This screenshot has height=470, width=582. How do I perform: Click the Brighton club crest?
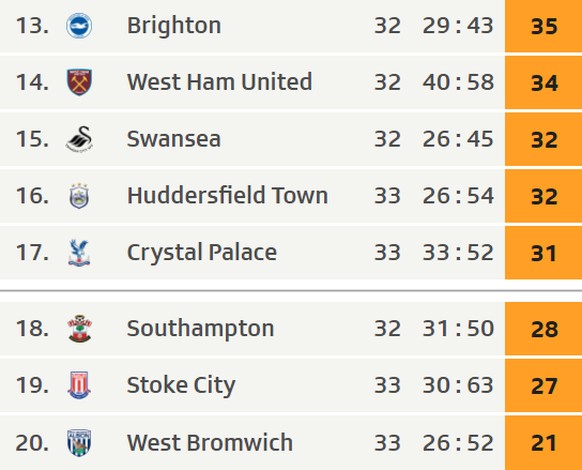[x=79, y=26]
